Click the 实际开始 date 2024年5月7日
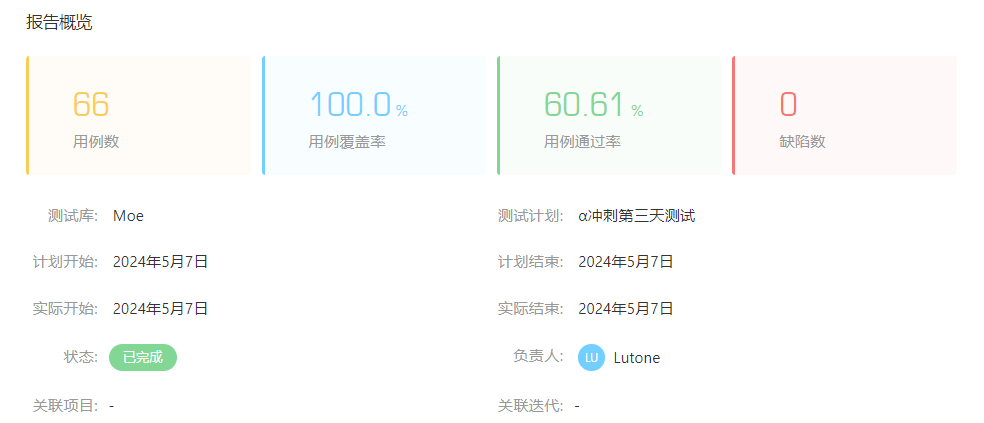 [161, 309]
